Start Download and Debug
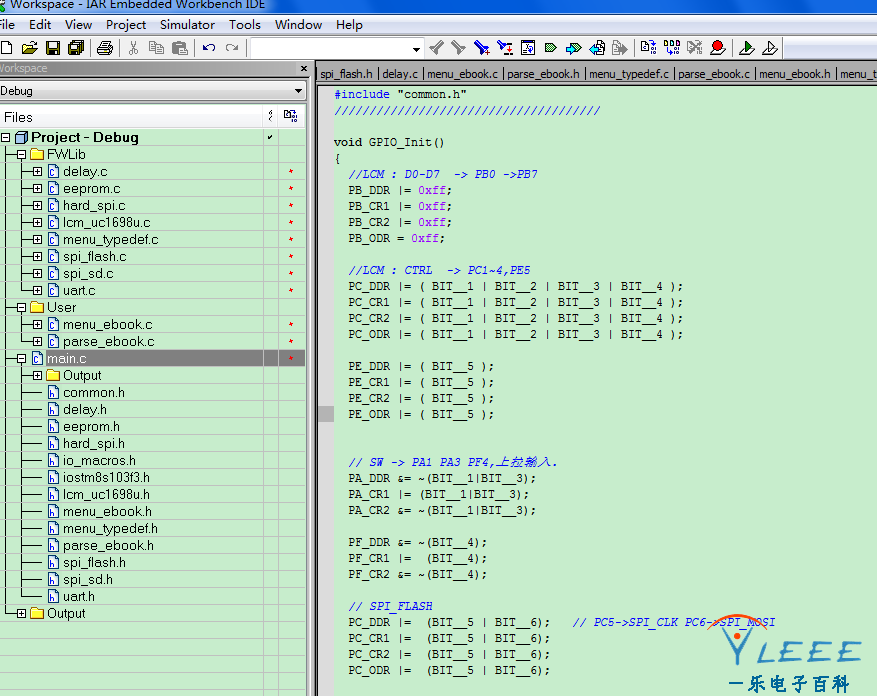The height and width of the screenshot is (696, 877). [x=746, y=48]
